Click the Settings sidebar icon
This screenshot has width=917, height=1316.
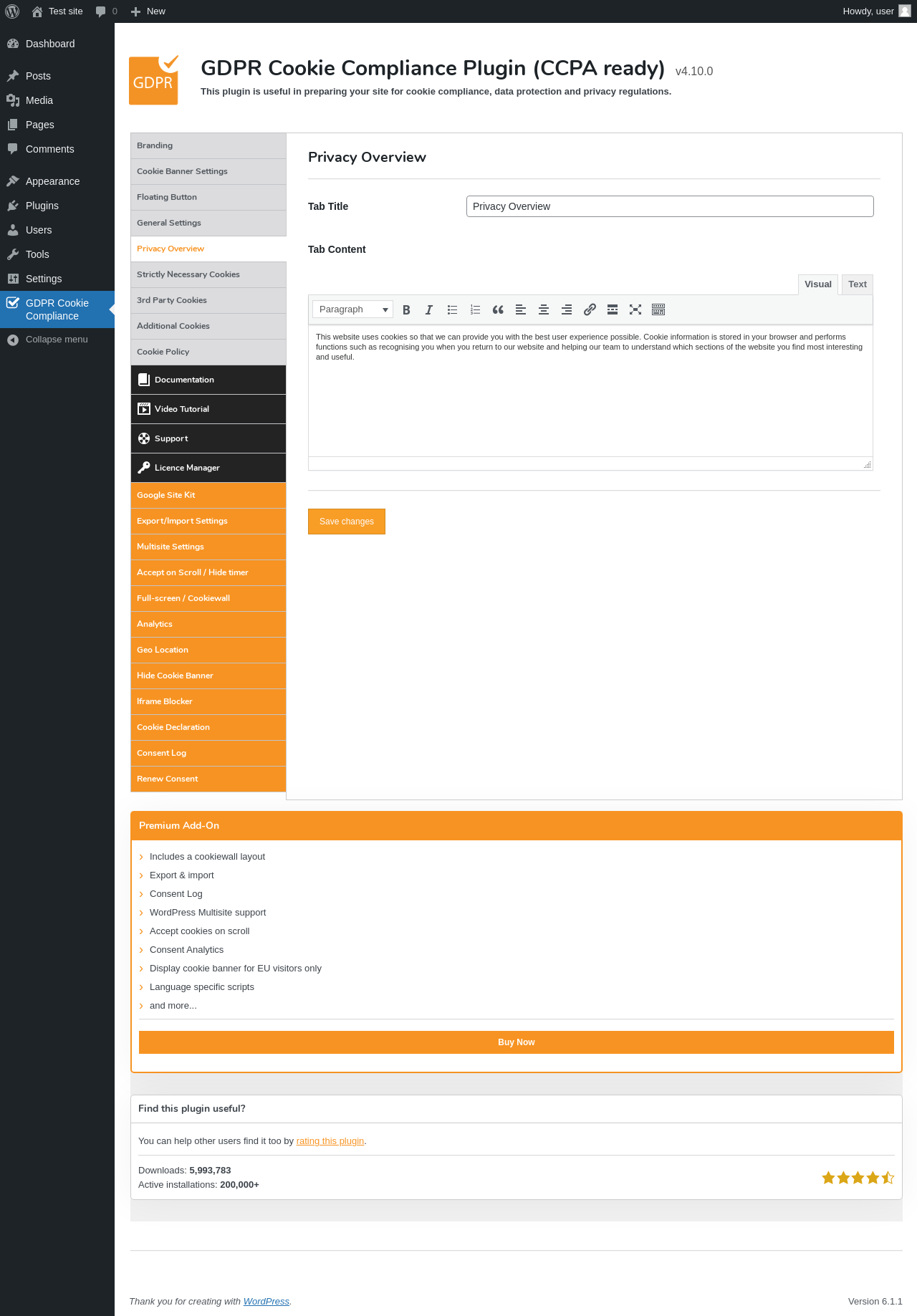13,279
